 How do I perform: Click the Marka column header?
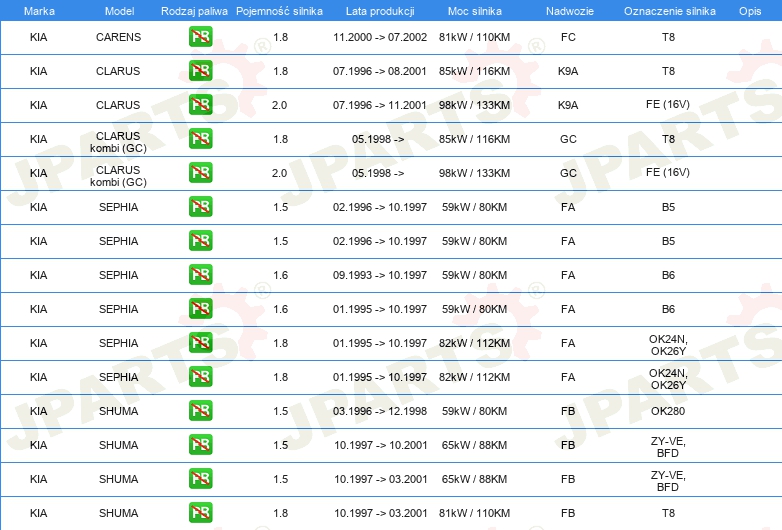click(x=39, y=11)
